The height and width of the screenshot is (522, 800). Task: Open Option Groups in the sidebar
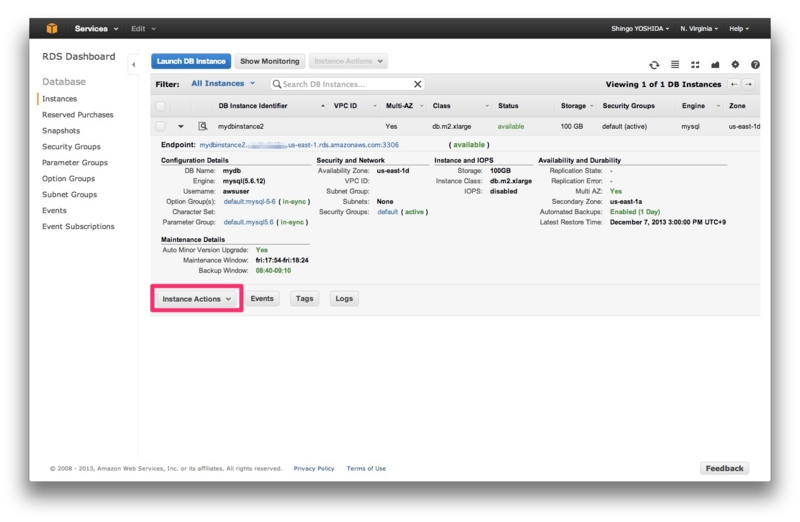68,179
